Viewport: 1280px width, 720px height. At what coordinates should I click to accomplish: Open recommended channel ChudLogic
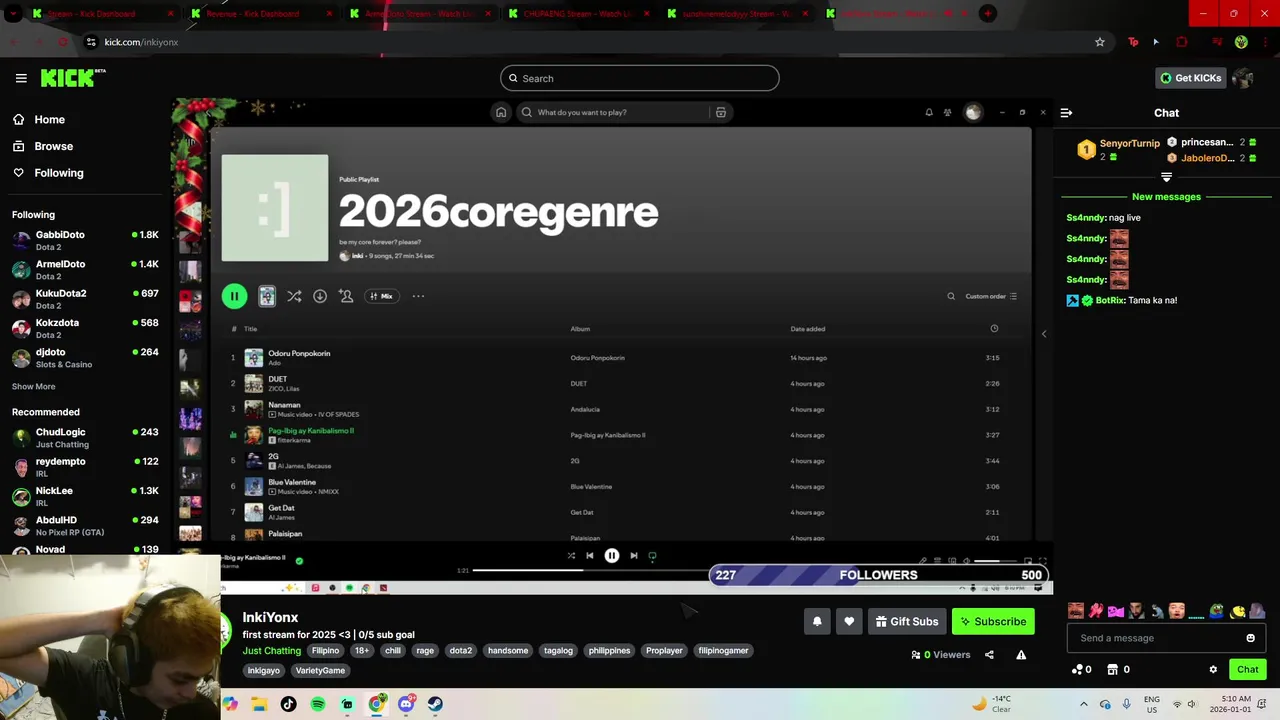[x=85, y=437]
